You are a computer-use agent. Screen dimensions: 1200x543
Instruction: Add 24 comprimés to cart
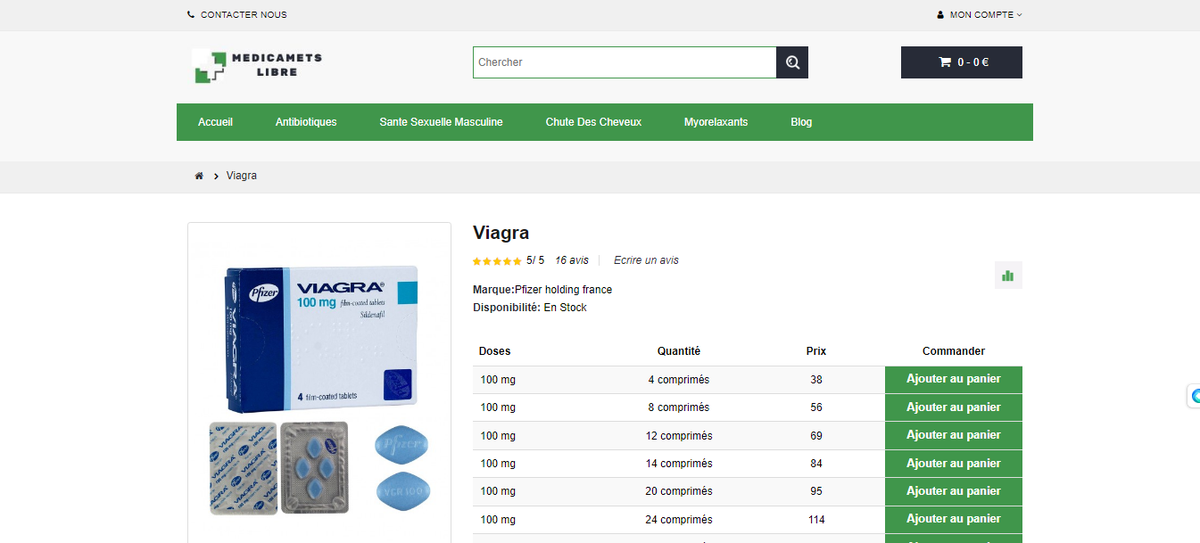(x=953, y=520)
